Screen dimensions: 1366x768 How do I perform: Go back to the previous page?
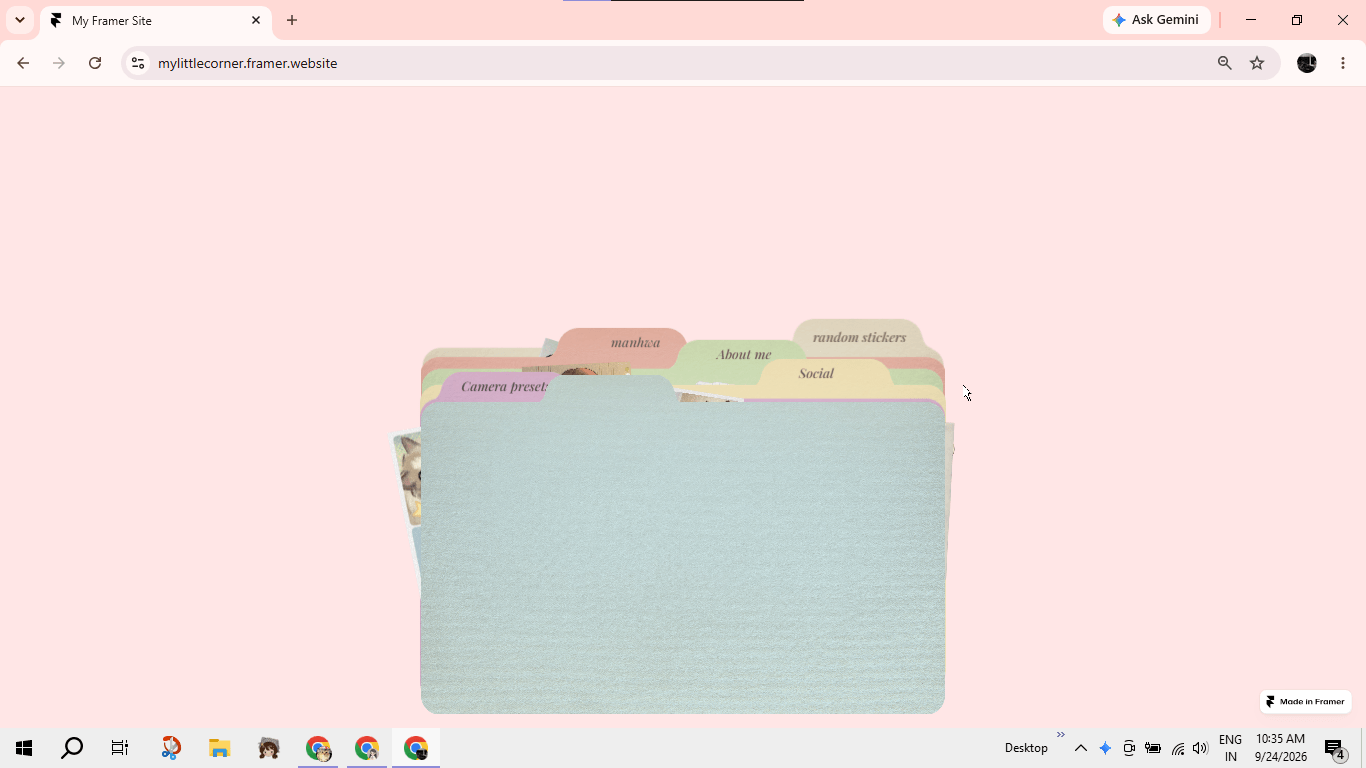(x=23, y=63)
